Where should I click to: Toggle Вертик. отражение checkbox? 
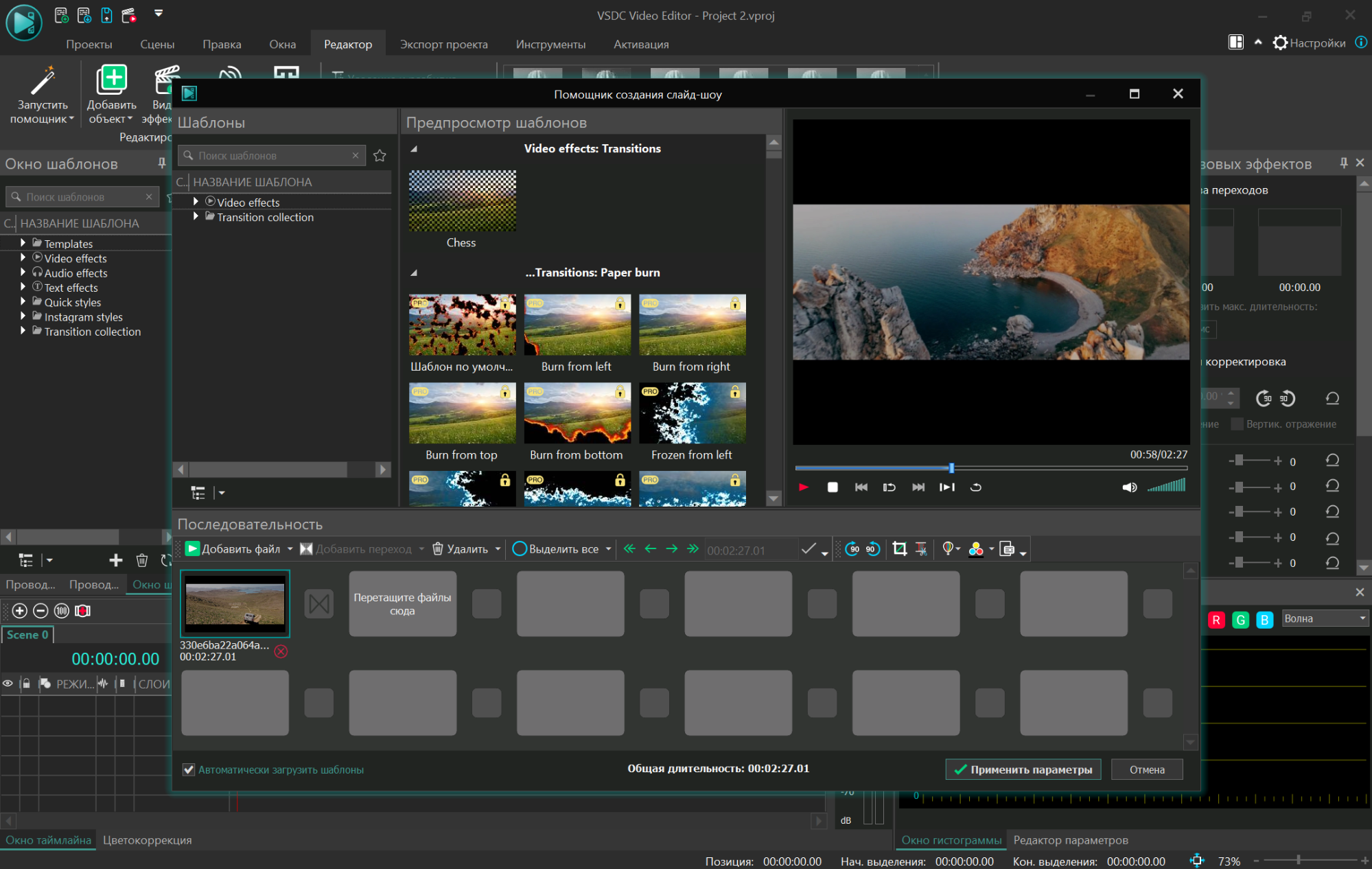(x=1237, y=424)
